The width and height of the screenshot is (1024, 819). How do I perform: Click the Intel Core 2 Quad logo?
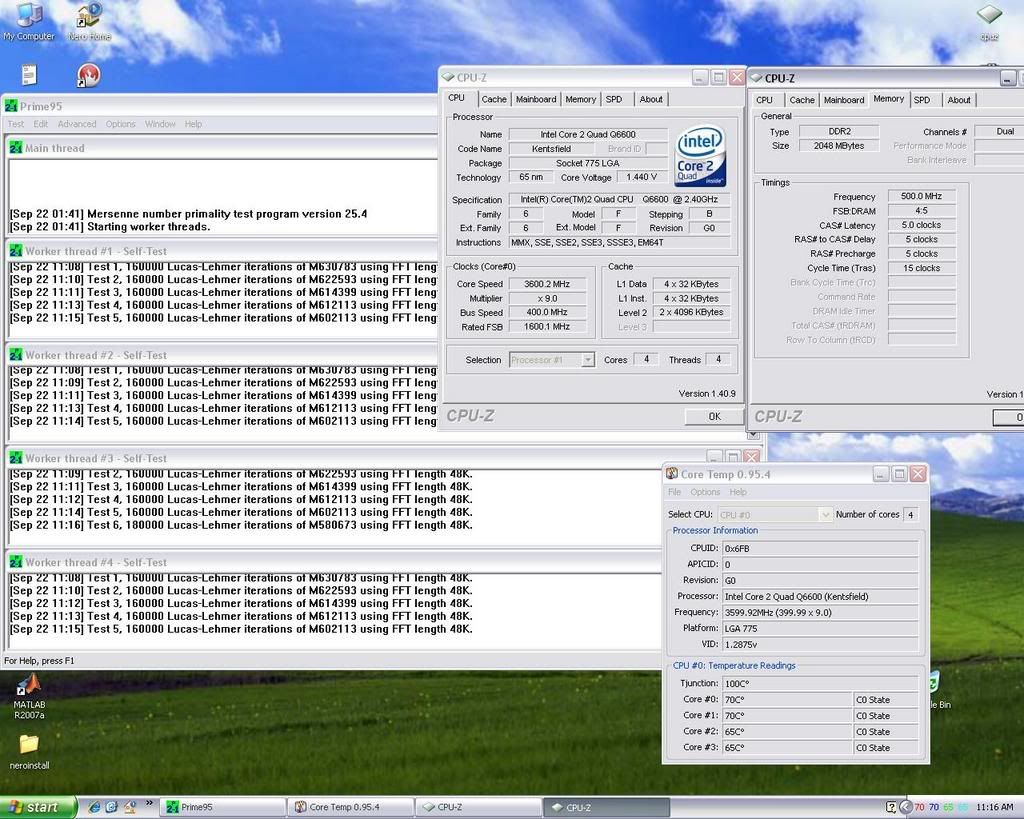pos(700,157)
